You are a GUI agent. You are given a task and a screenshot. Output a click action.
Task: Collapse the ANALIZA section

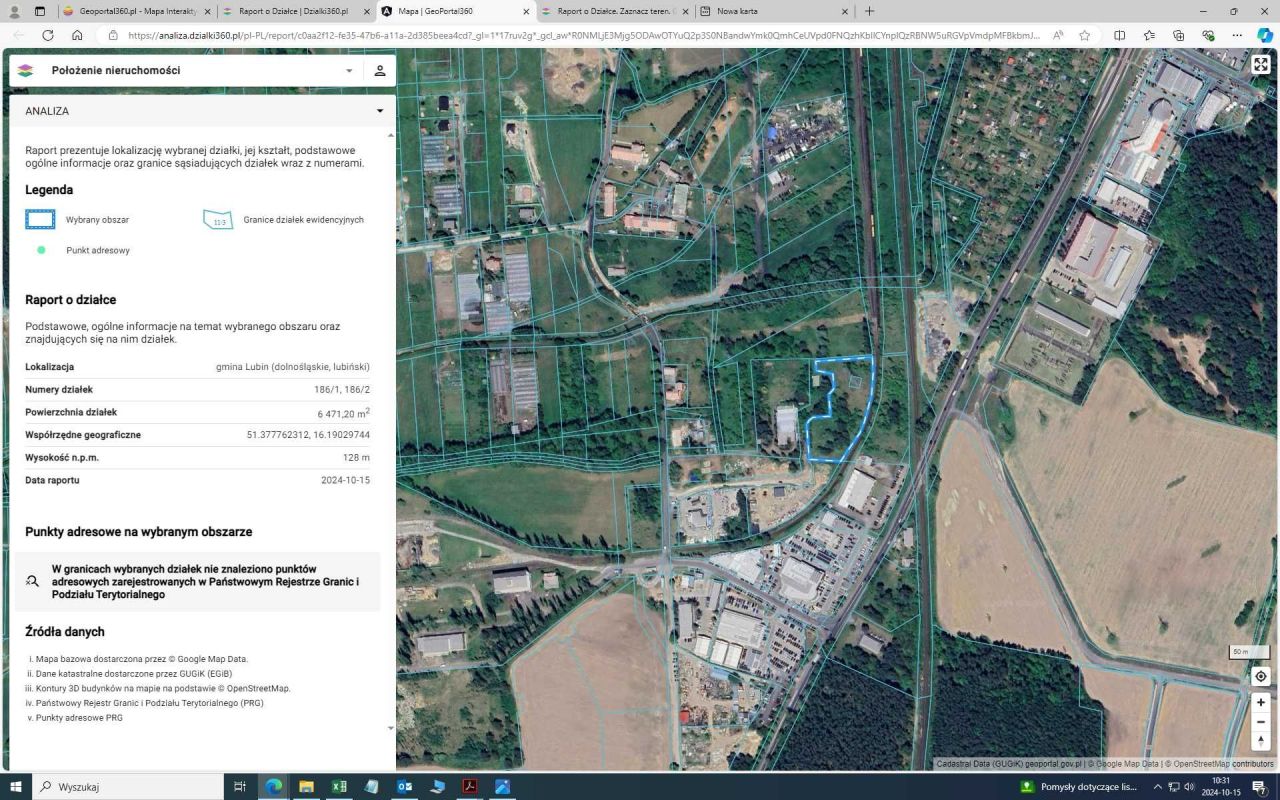380,111
